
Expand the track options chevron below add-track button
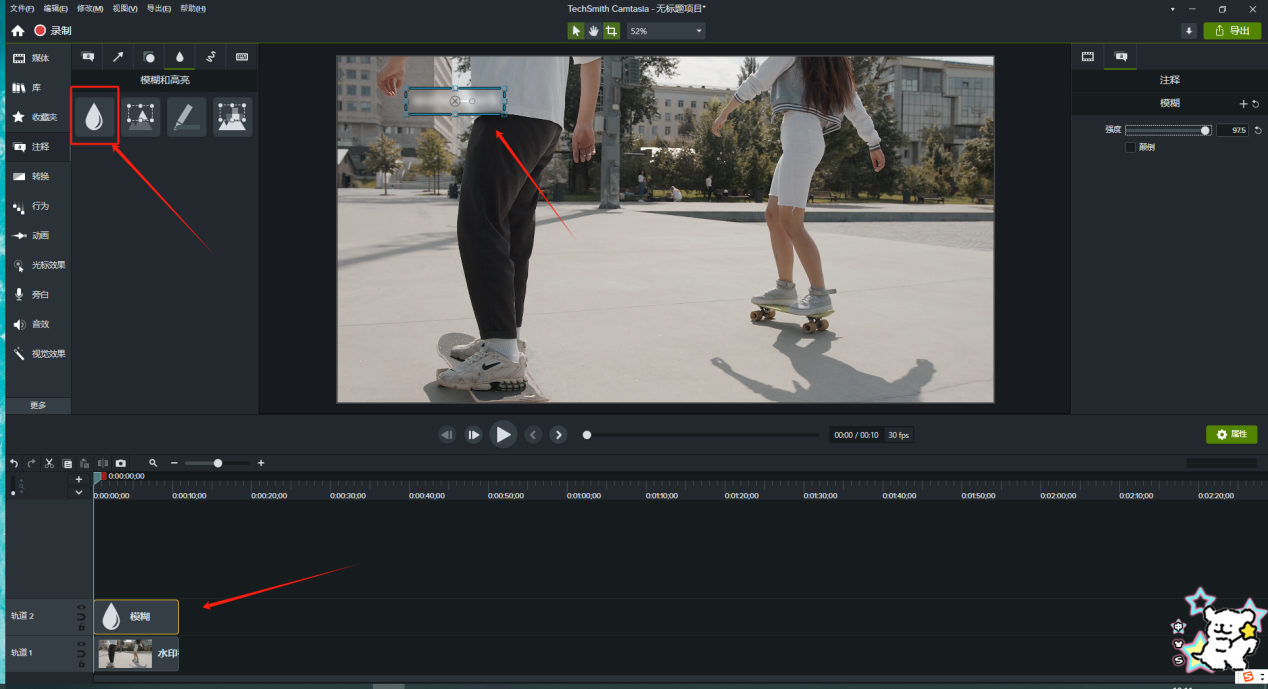(79, 492)
